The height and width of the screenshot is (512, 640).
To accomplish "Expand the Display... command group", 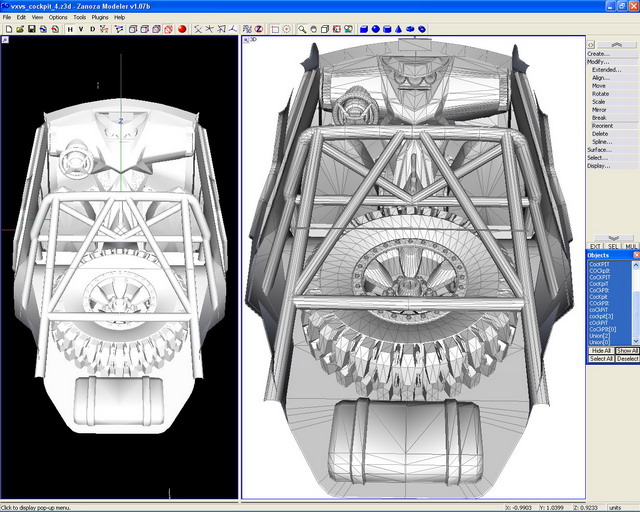I will pos(598,166).
